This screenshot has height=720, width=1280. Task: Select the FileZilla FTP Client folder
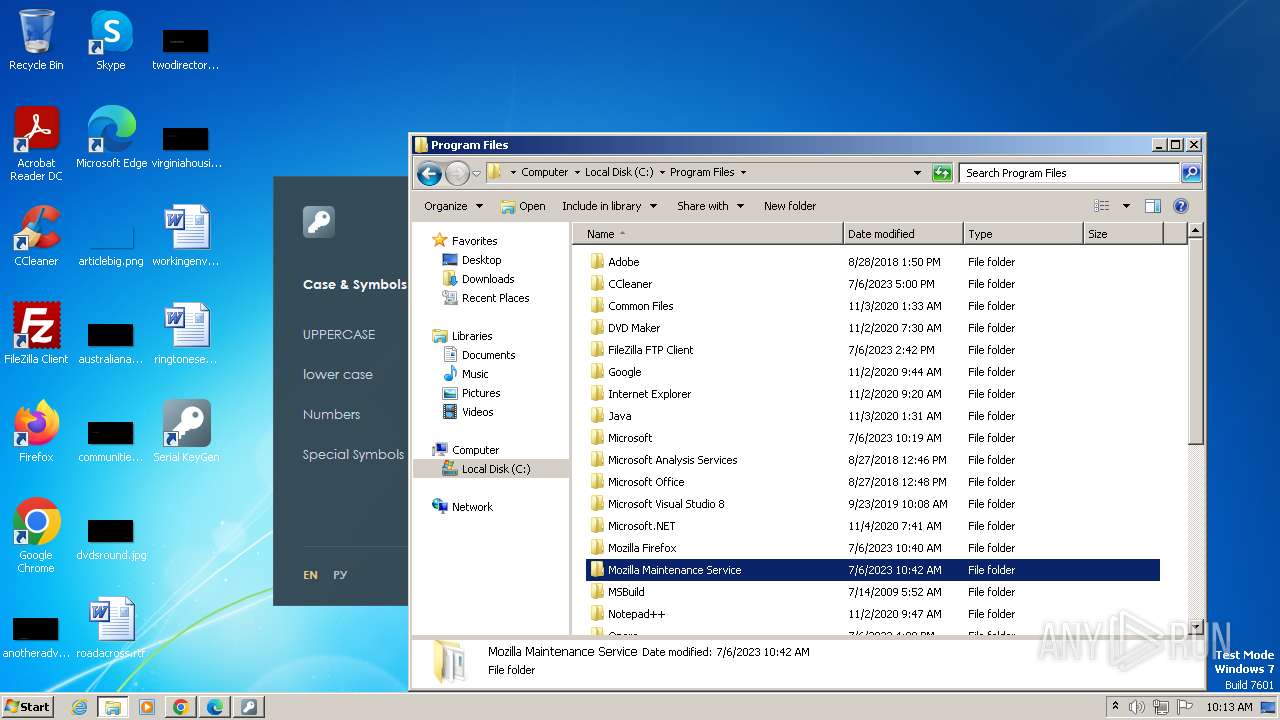click(650, 350)
